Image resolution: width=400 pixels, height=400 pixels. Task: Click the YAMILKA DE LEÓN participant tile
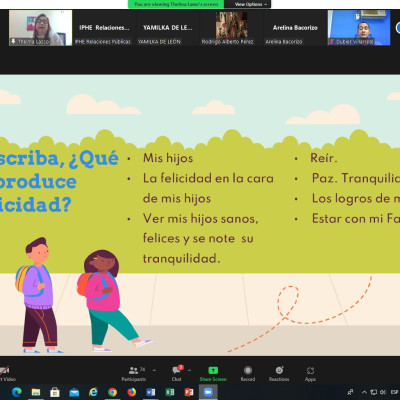point(167,28)
